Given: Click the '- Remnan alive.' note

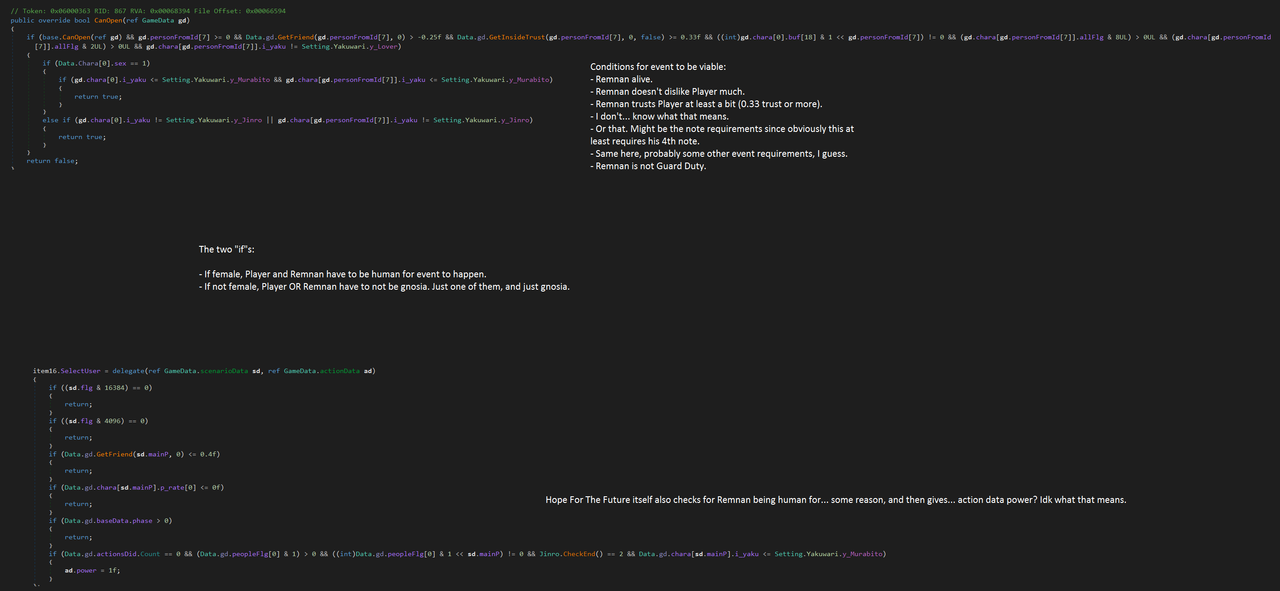Looking at the screenshot, I should [x=621, y=79].
